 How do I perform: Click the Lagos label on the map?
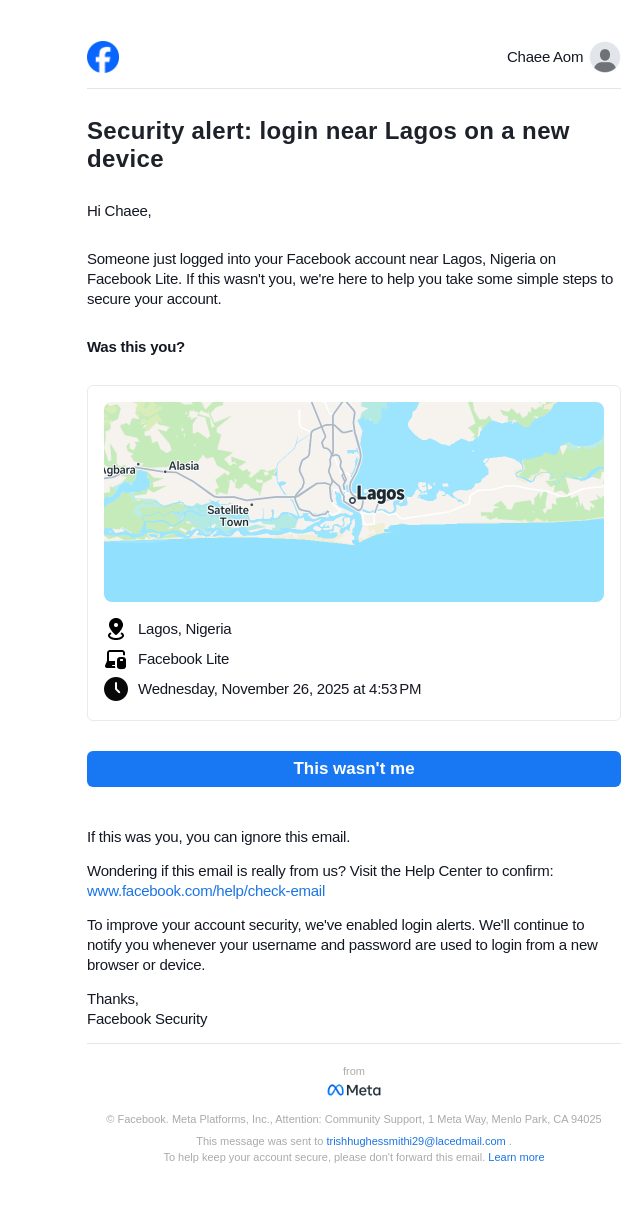tap(380, 494)
